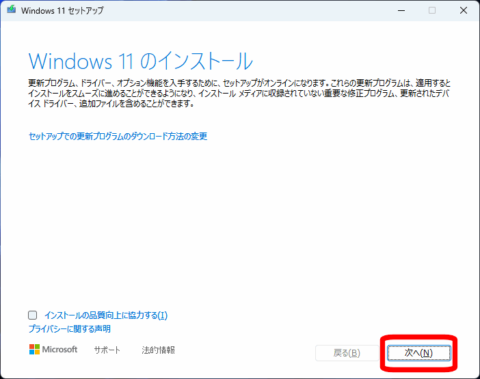Screen dimensions: 480x379
Task: Click the インストールの品質向上に協力する(I) label
Action: pos(106,315)
